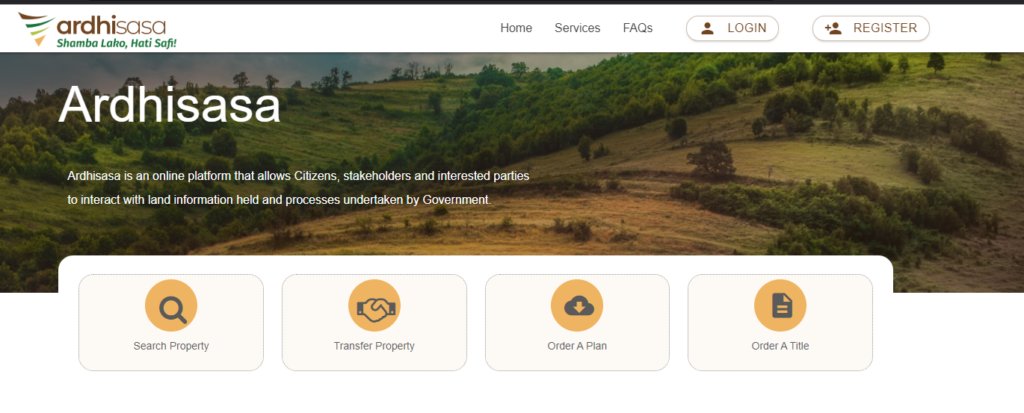This screenshot has height=413, width=1024.
Task: Choose the Order A Plan label
Action: (x=577, y=346)
